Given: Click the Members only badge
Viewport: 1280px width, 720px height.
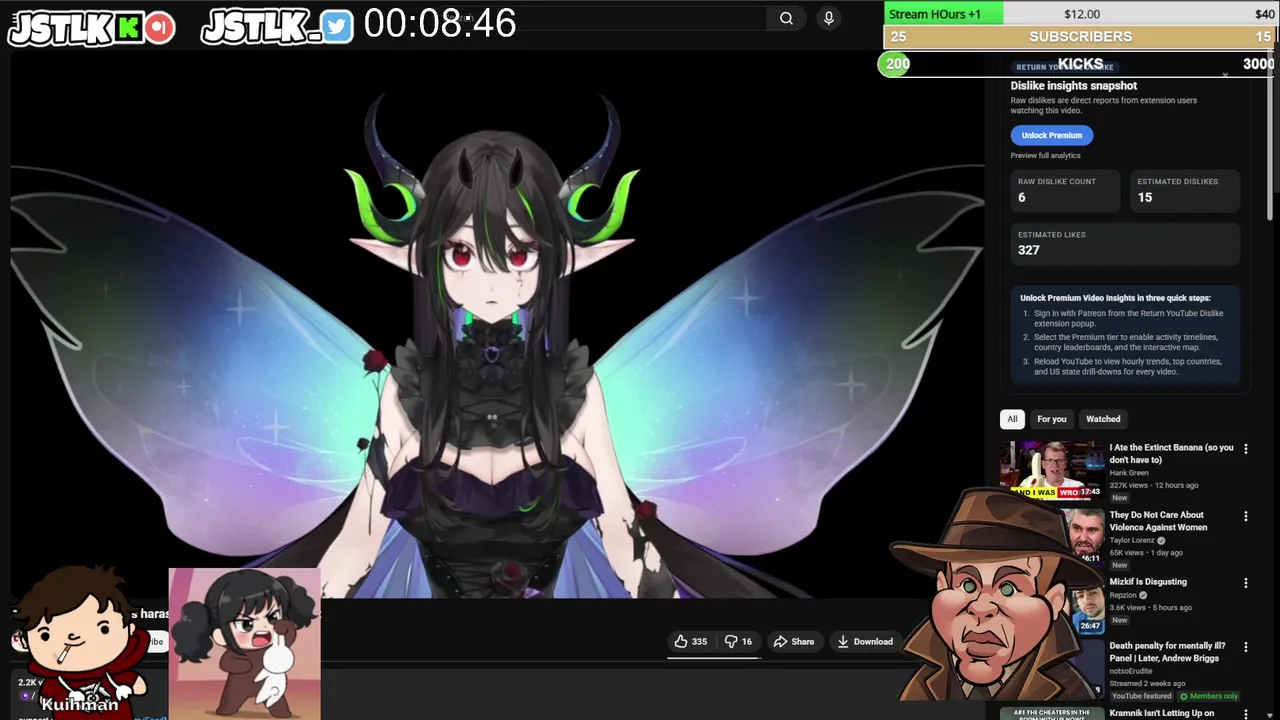Looking at the screenshot, I should pos(1209,696).
